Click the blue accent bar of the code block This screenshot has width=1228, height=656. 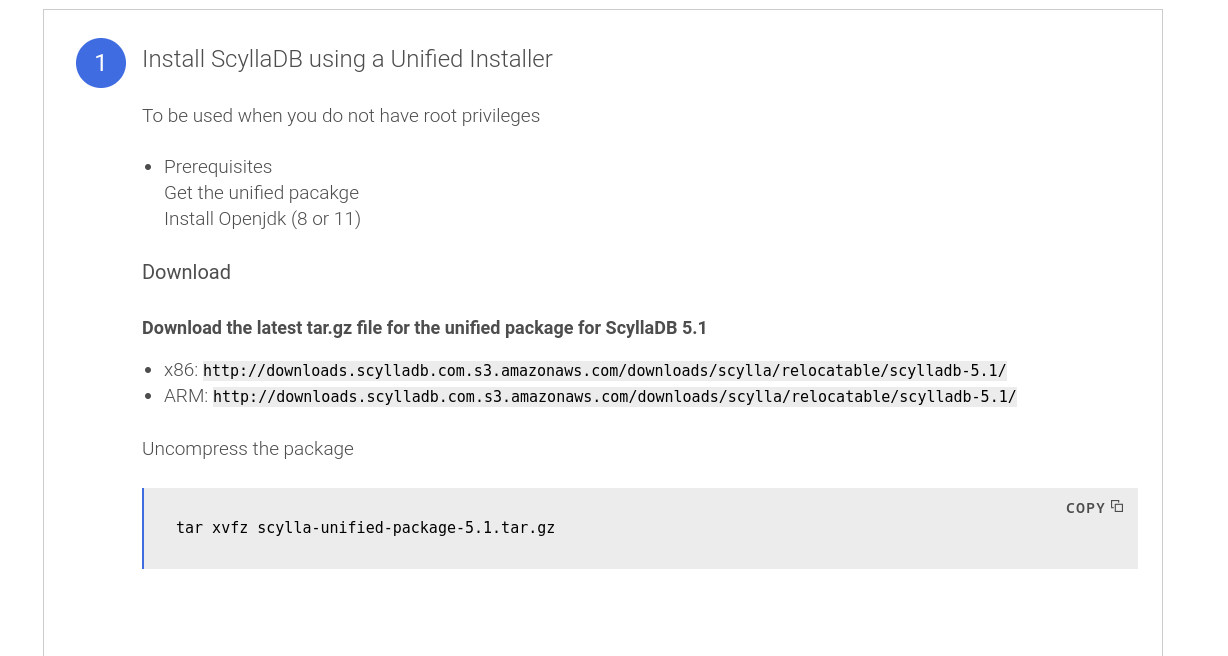click(x=144, y=528)
